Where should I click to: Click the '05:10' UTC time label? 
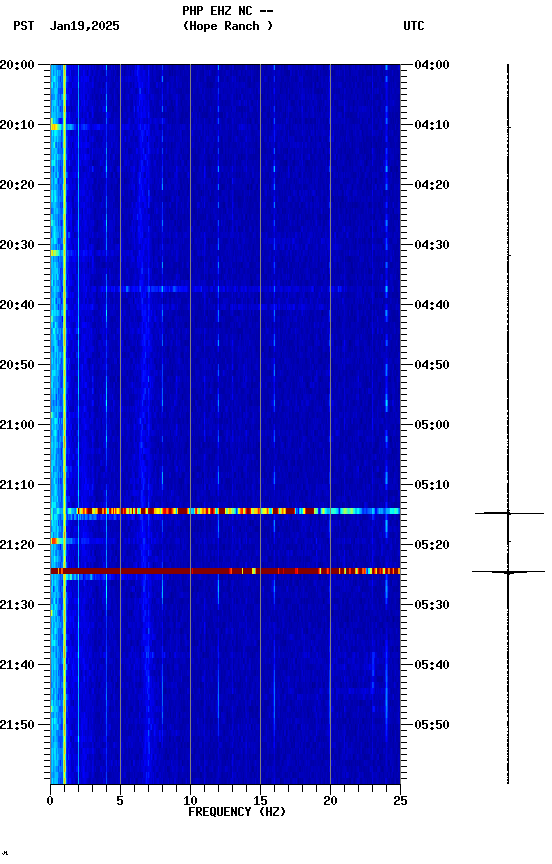pos(432,485)
